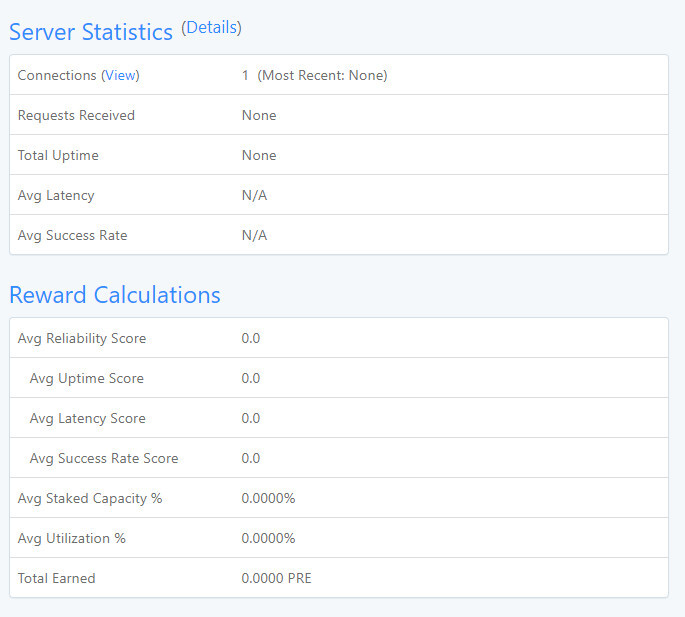The width and height of the screenshot is (685, 617).
Task: Click the Connections View link
Action: (120, 75)
